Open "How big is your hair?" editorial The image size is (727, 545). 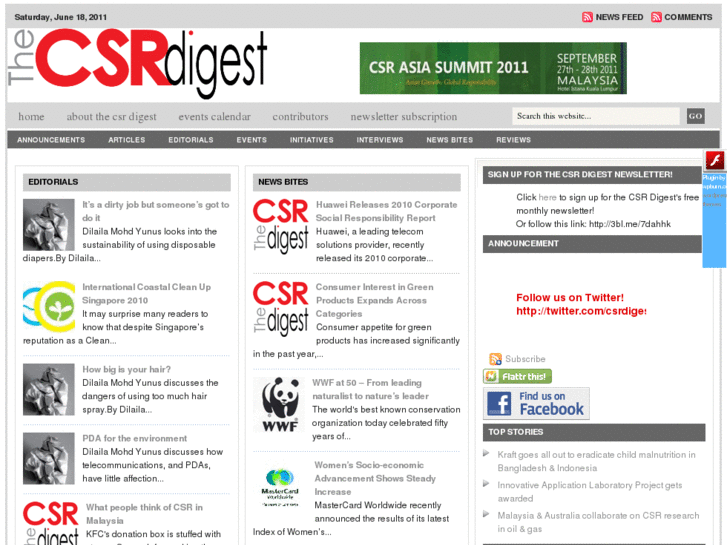coord(127,369)
